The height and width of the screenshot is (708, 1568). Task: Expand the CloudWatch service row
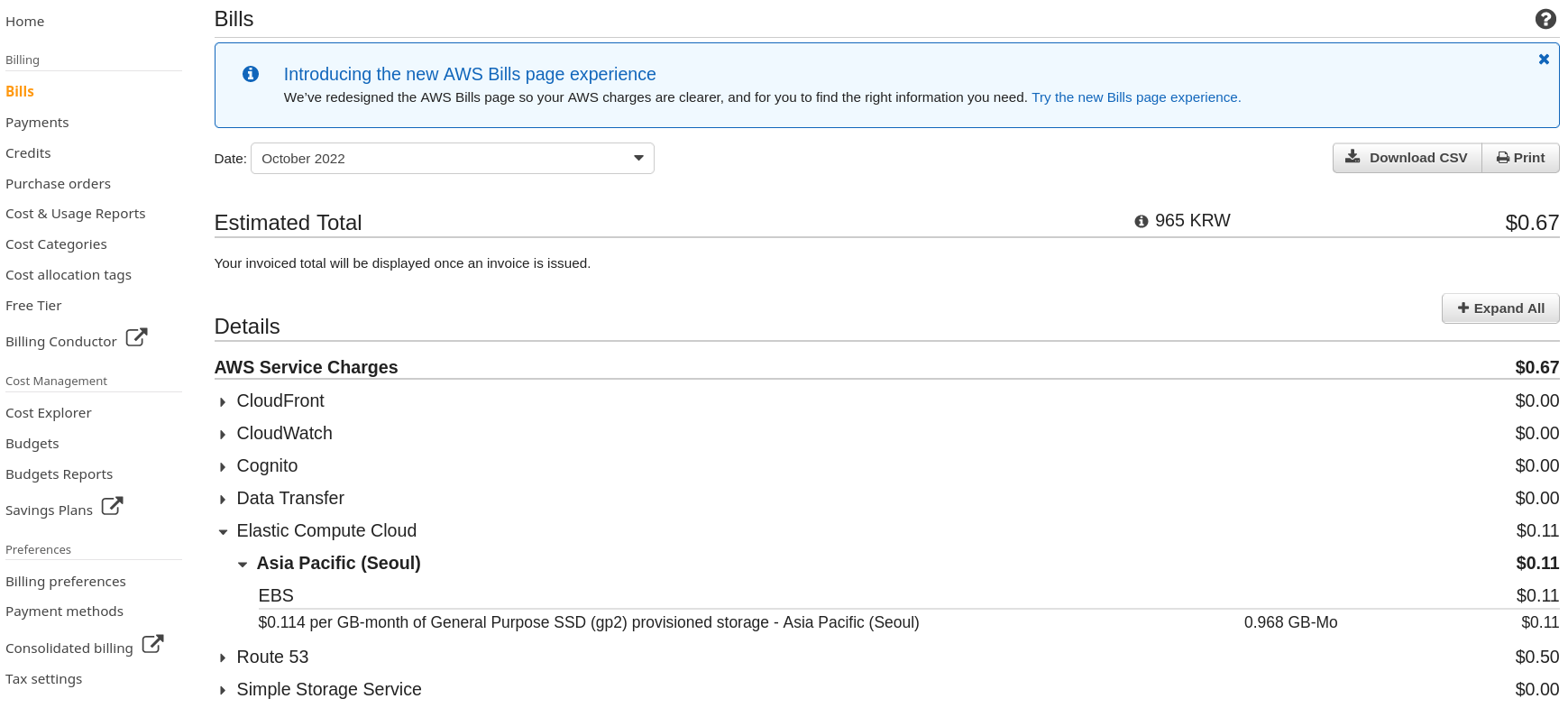(223, 434)
